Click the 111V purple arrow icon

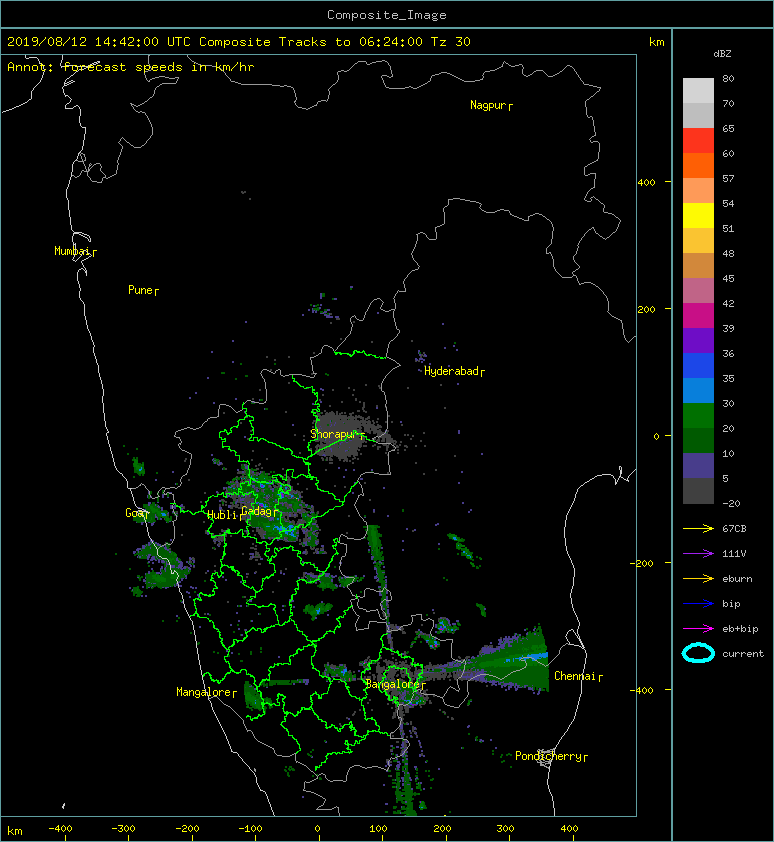[x=698, y=554]
